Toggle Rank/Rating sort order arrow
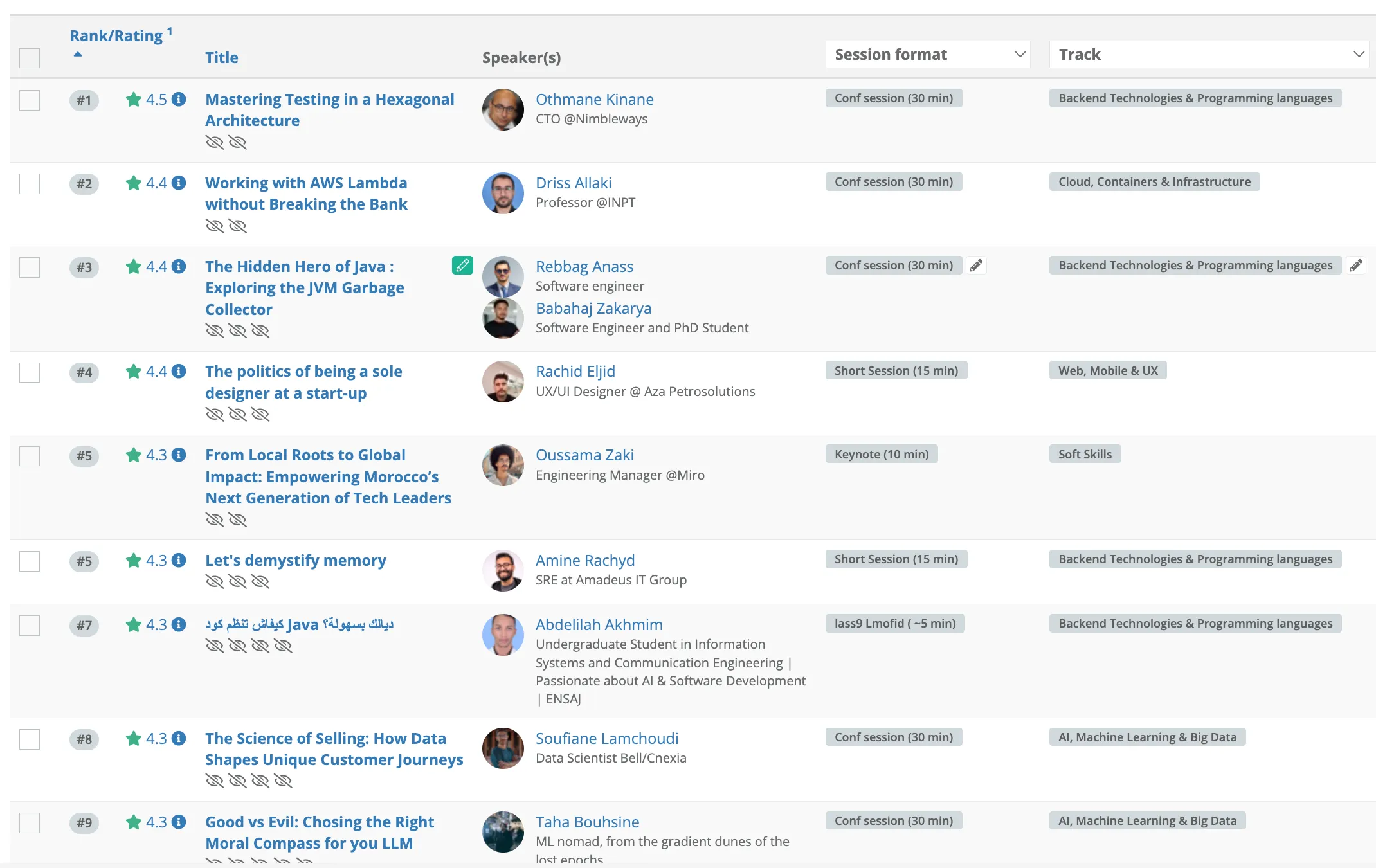The height and width of the screenshot is (868, 1376). pos(78,55)
